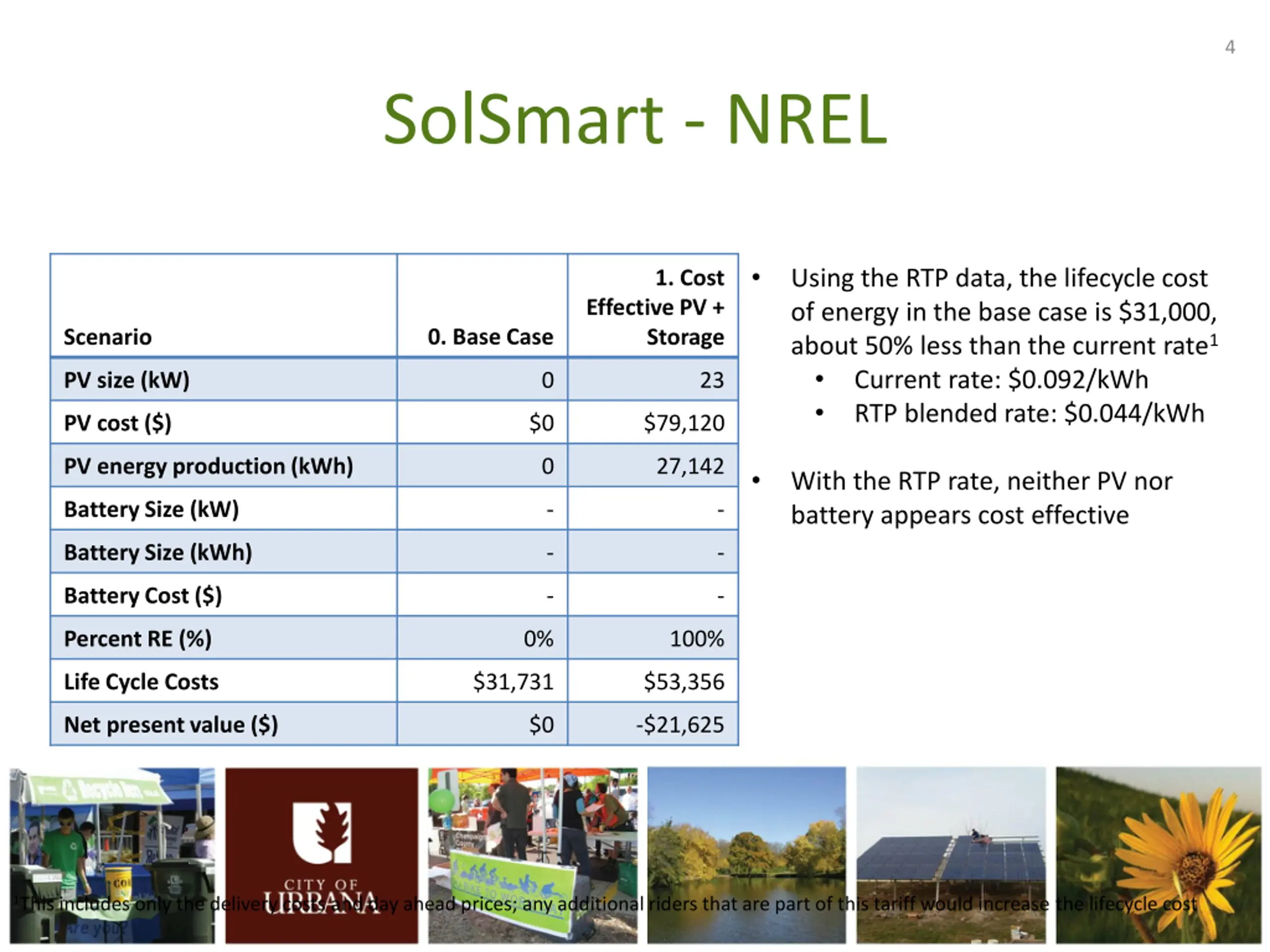The width and height of the screenshot is (1270, 952).
Task: Click the footnote about delivery costs
Action: tap(609, 904)
